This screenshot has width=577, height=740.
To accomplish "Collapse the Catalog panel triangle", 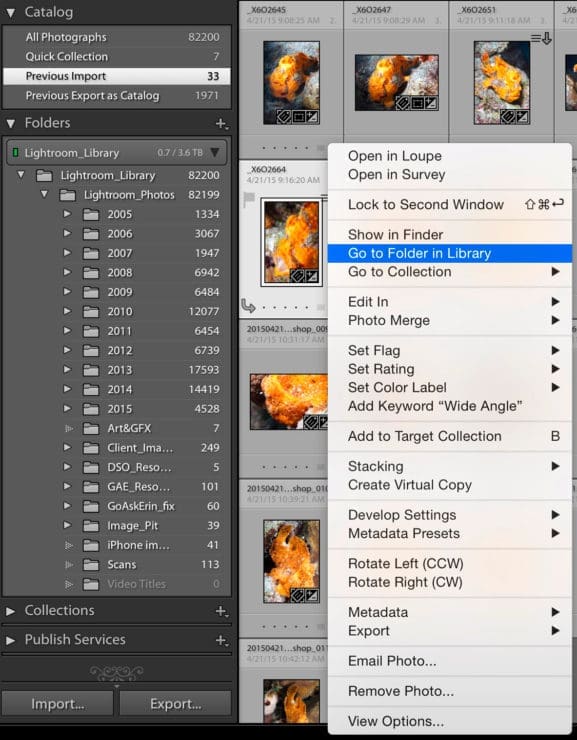I will pos(10,13).
